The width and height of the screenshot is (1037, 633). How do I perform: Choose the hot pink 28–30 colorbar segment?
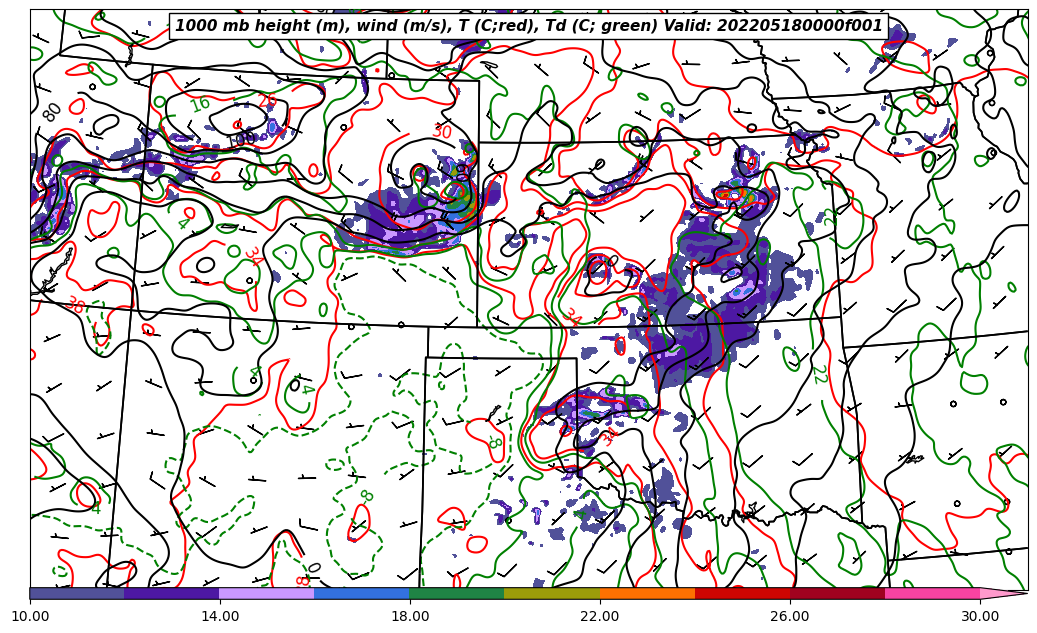coord(932,593)
